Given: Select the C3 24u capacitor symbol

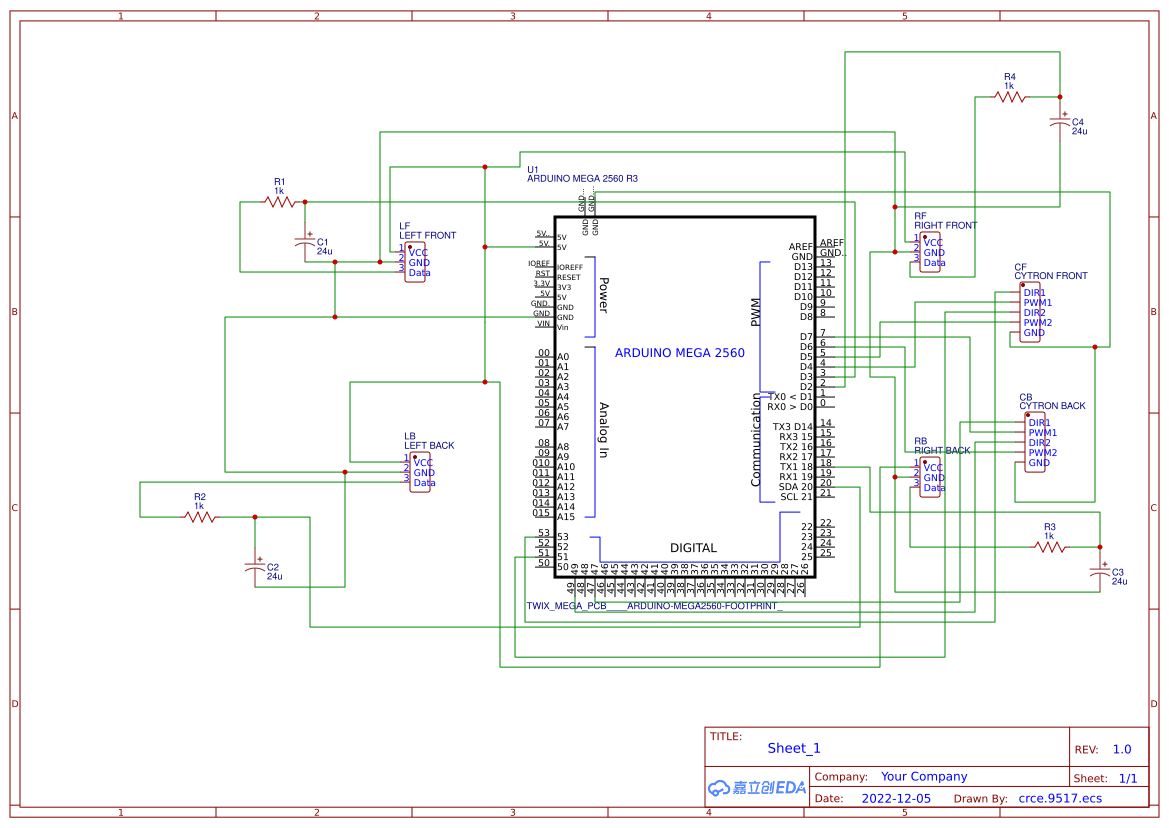Looking at the screenshot, I should pyautogui.click(x=1100, y=572).
